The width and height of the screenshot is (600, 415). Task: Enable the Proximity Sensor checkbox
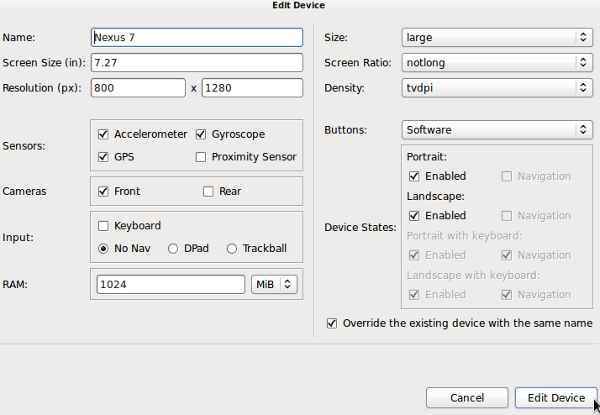[x=201, y=157]
